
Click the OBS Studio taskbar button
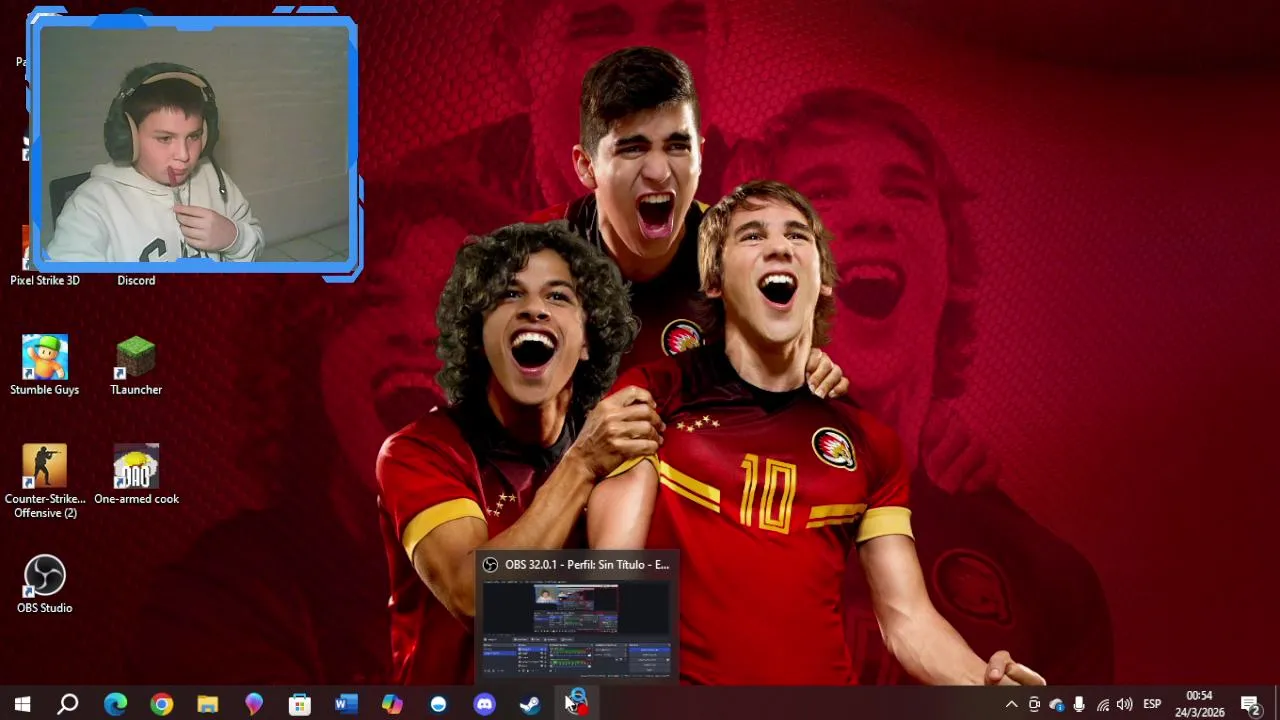(577, 704)
